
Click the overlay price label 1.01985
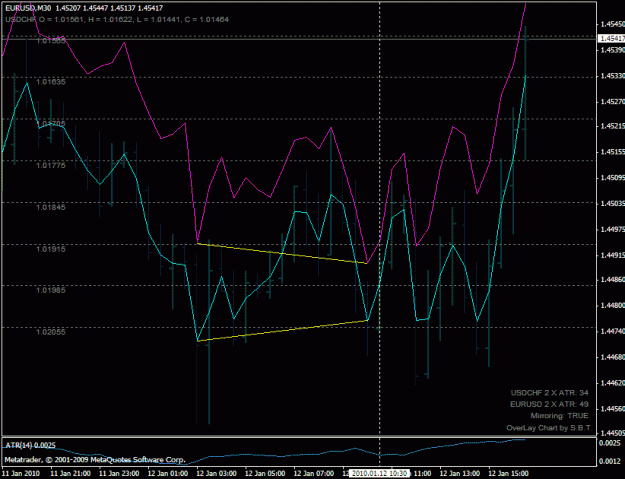[x=51, y=290]
